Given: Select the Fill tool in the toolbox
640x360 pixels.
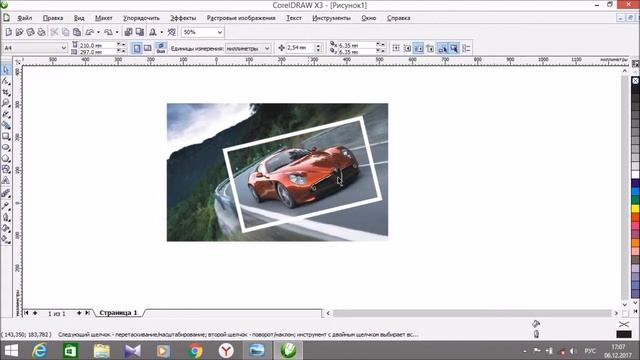Looking at the screenshot, I should 6,228.
